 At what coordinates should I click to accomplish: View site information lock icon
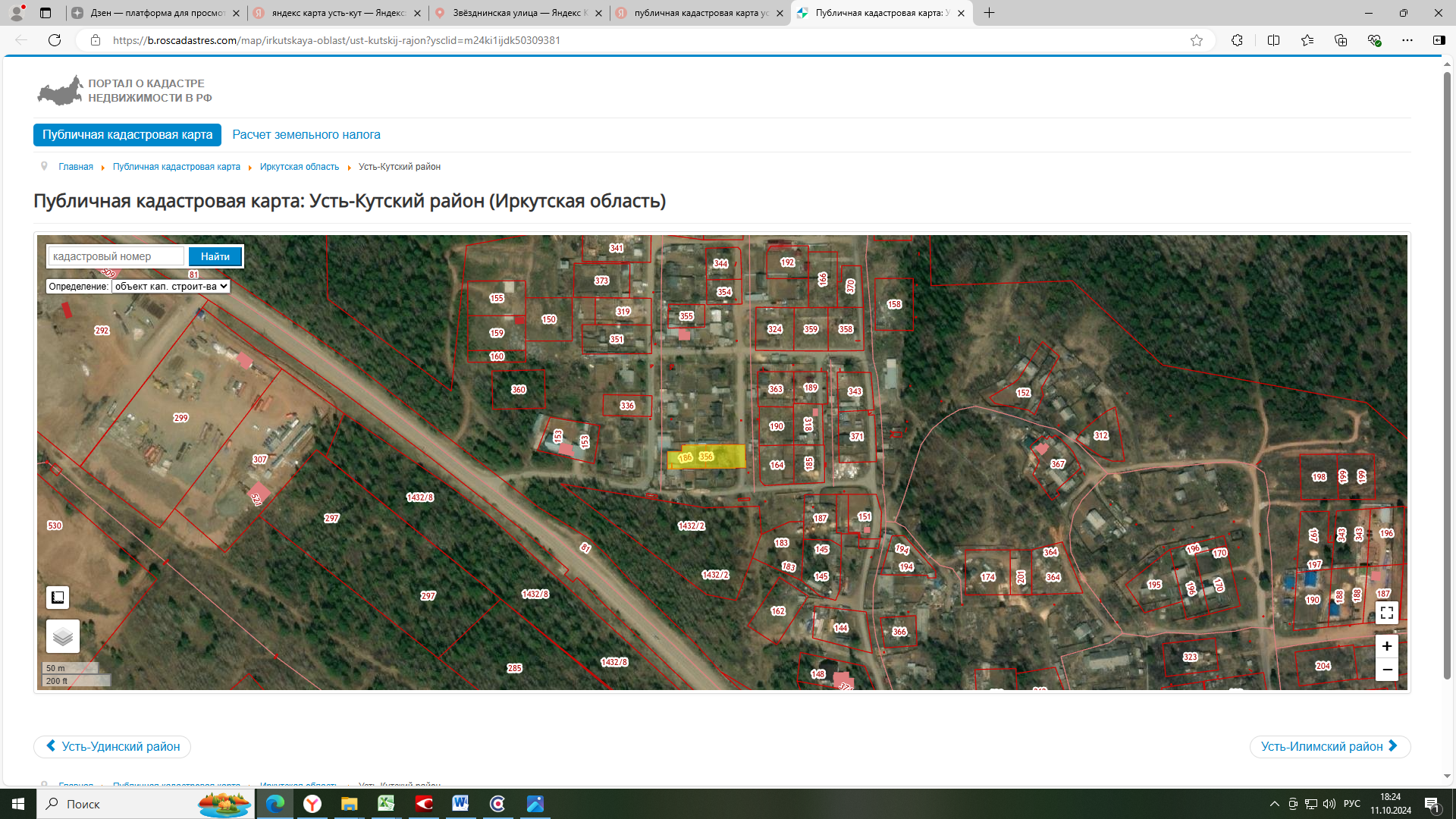click(x=96, y=40)
